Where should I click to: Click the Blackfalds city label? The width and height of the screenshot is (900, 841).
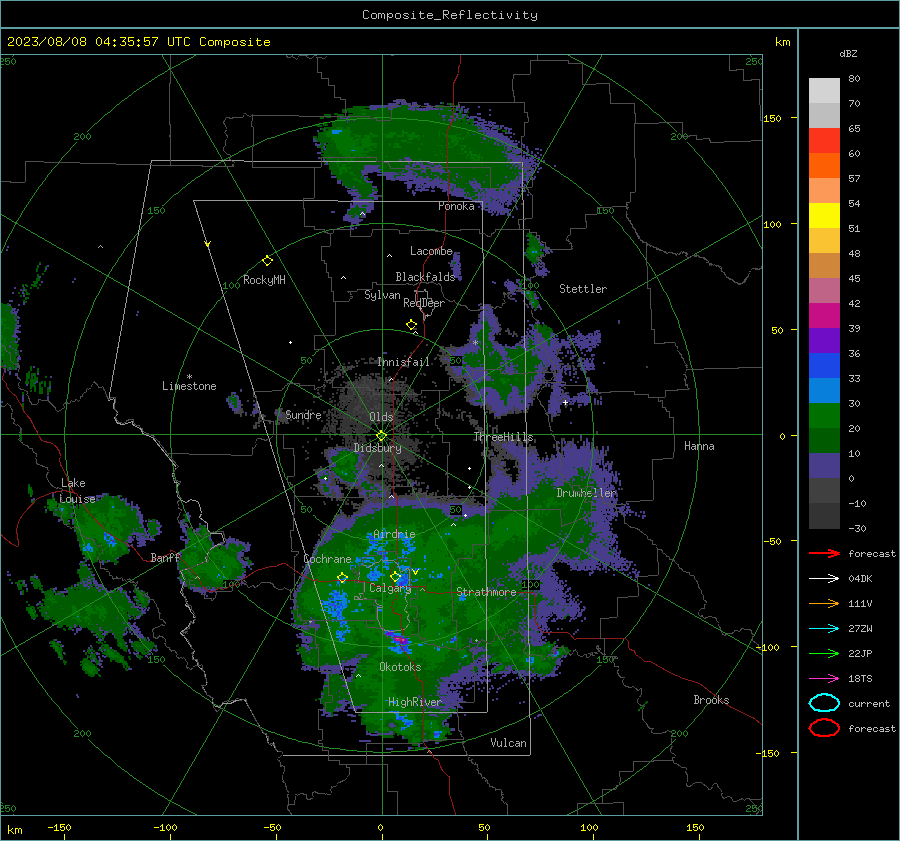pyautogui.click(x=425, y=277)
